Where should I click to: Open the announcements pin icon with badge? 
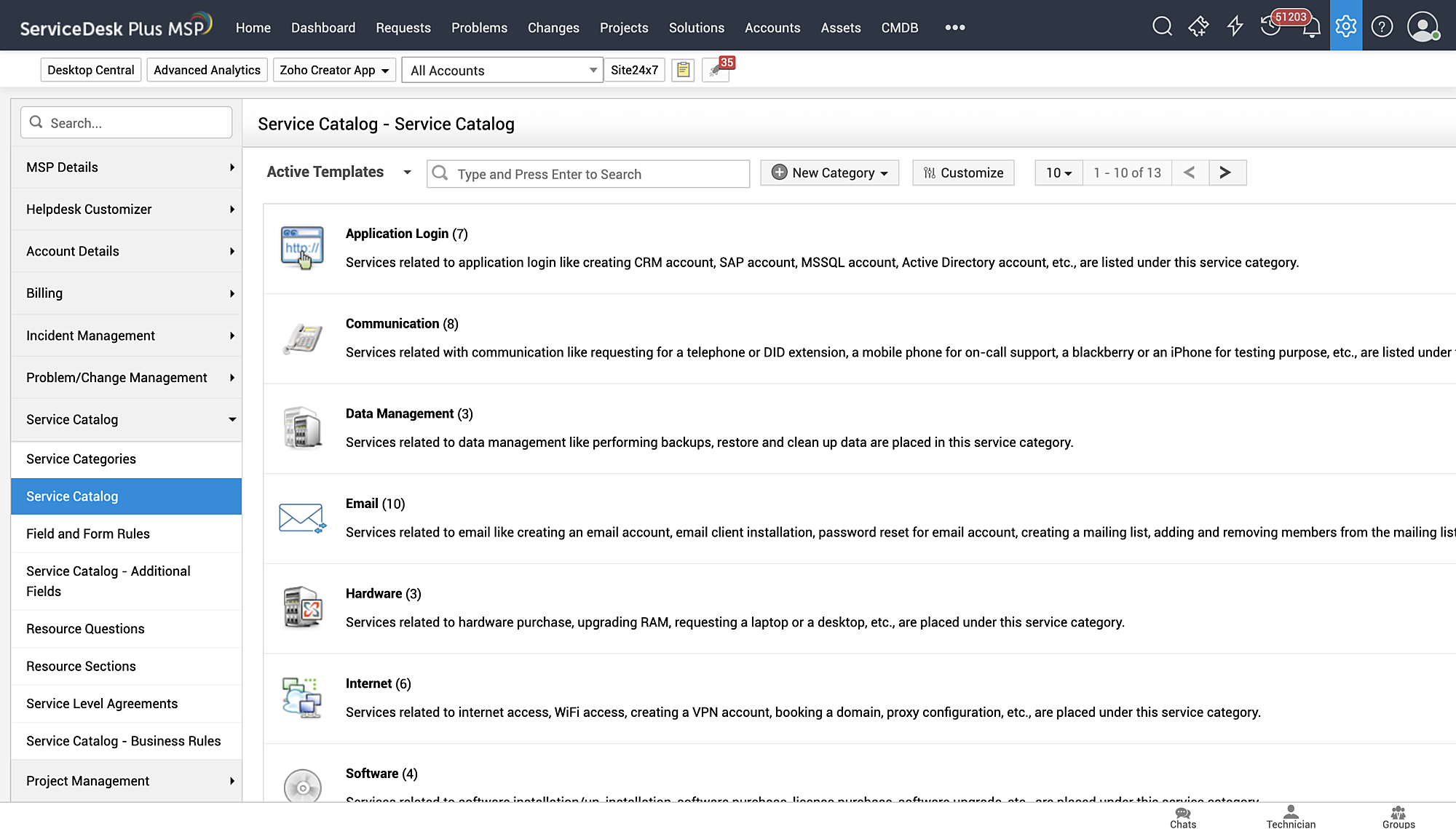coord(716,71)
